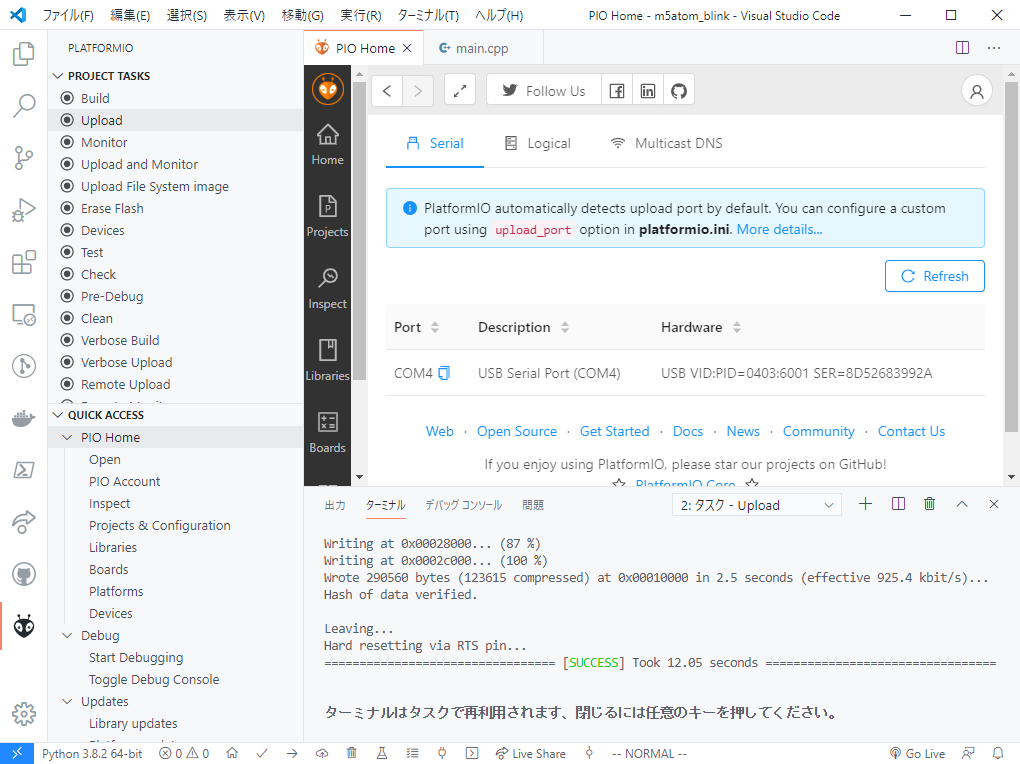1020x764 pixels.
Task: Open the PlatformIO alien icon in activity bar
Action: 23,626
